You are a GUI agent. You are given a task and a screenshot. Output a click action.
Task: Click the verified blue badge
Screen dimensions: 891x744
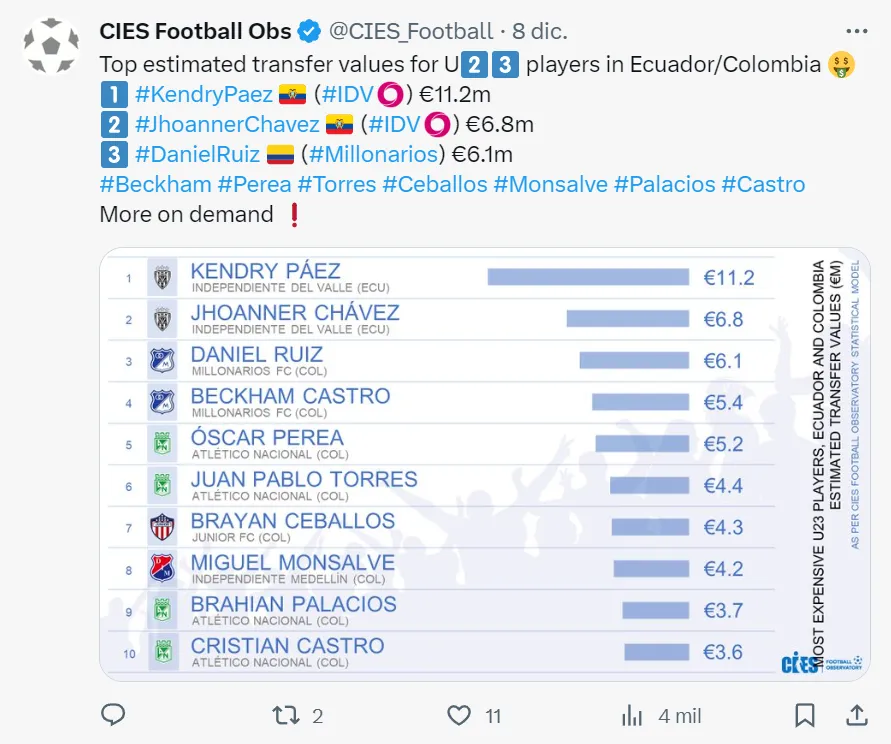pyautogui.click(x=309, y=32)
